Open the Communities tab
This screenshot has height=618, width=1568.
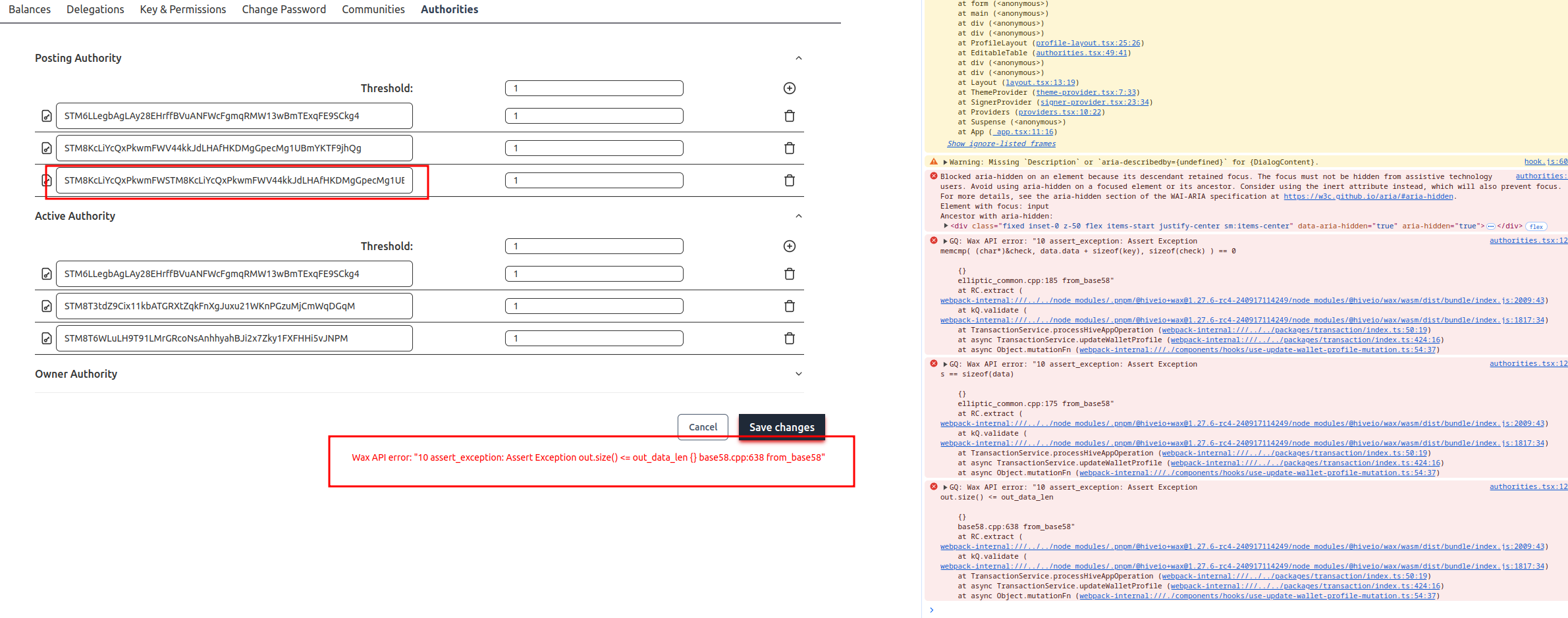(373, 9)
